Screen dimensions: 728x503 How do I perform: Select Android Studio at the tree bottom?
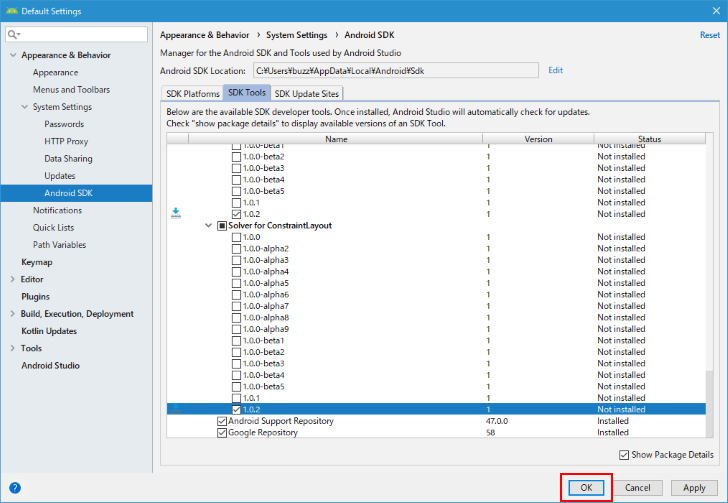point(50,366)
